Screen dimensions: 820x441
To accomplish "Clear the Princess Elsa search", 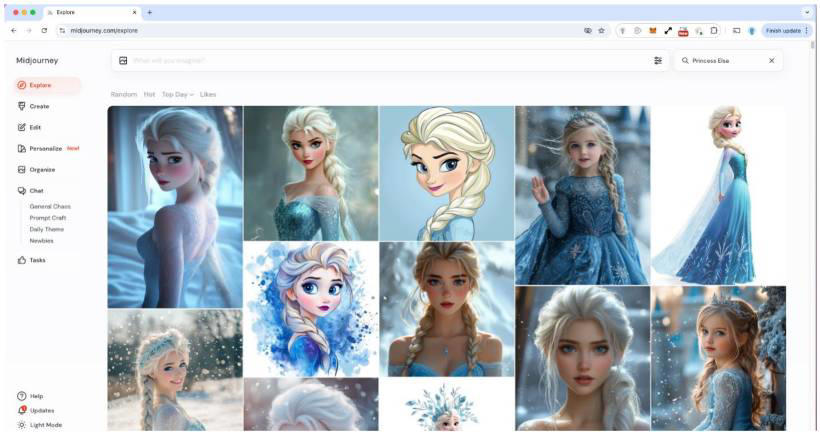I will (771, 61).
